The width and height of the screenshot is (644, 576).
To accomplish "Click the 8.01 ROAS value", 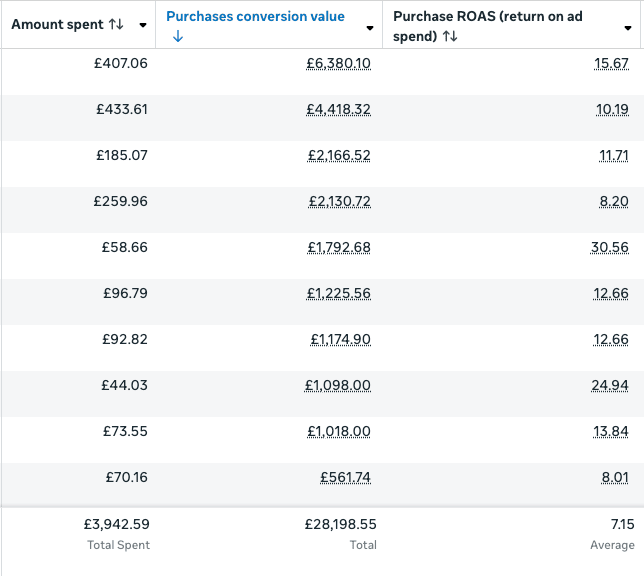I will (614, 477).
